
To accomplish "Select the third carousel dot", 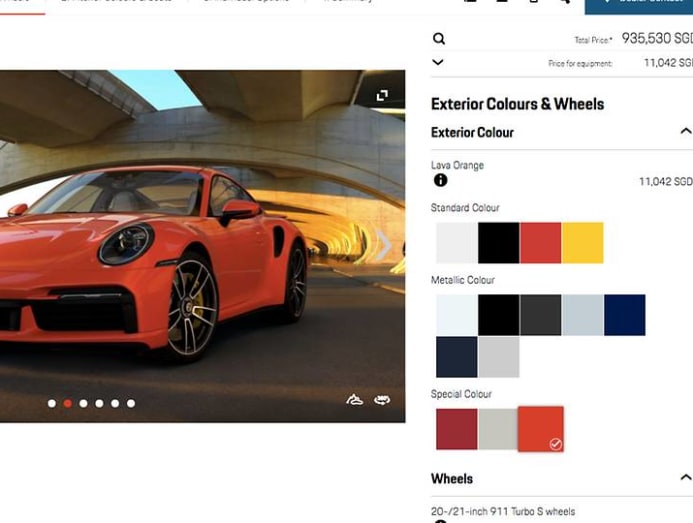I will (x=83, y=404).
